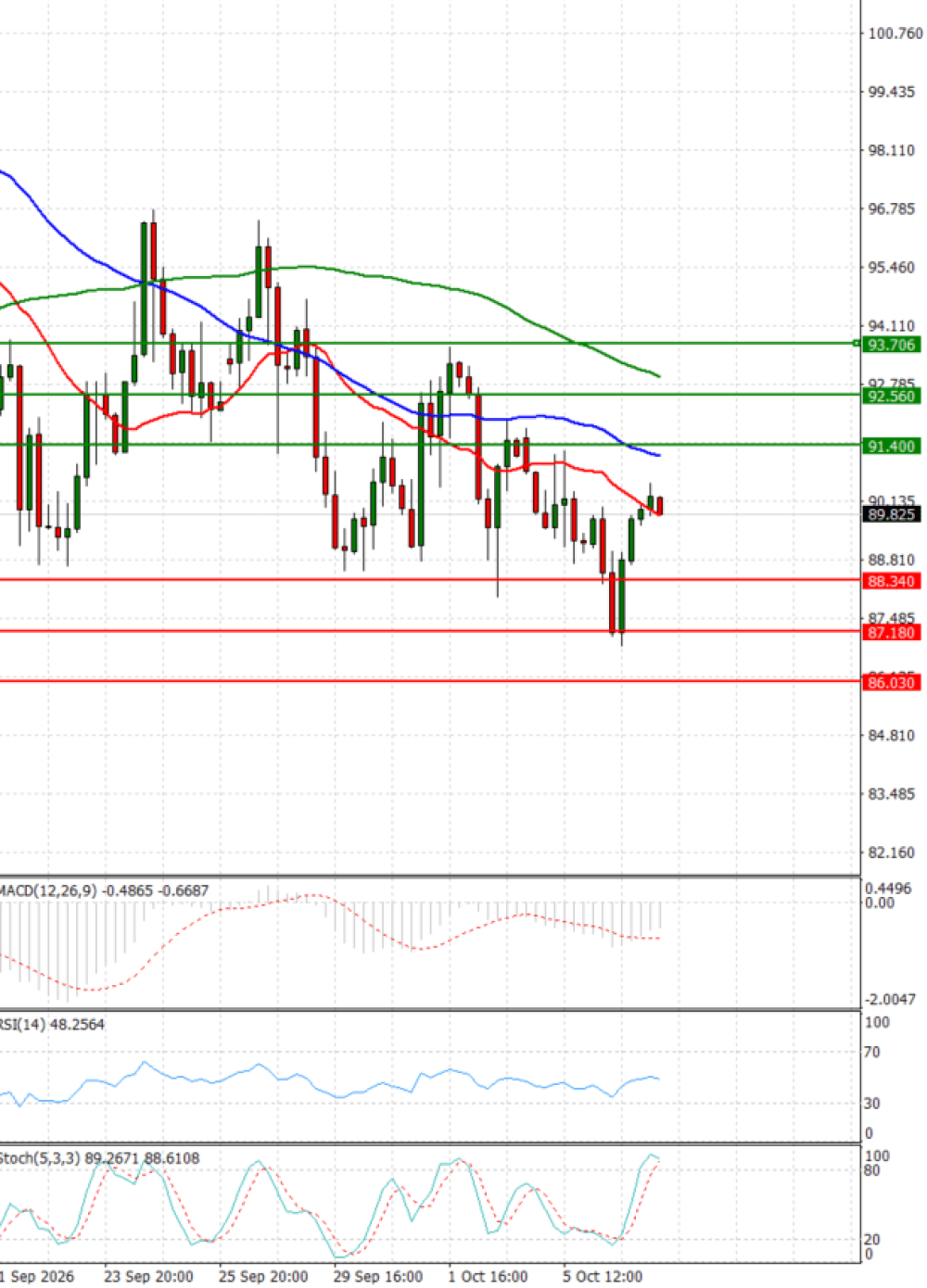927x1288 pixels.
Task: Click the MACD scale value 0.4496
Action: 888,888
